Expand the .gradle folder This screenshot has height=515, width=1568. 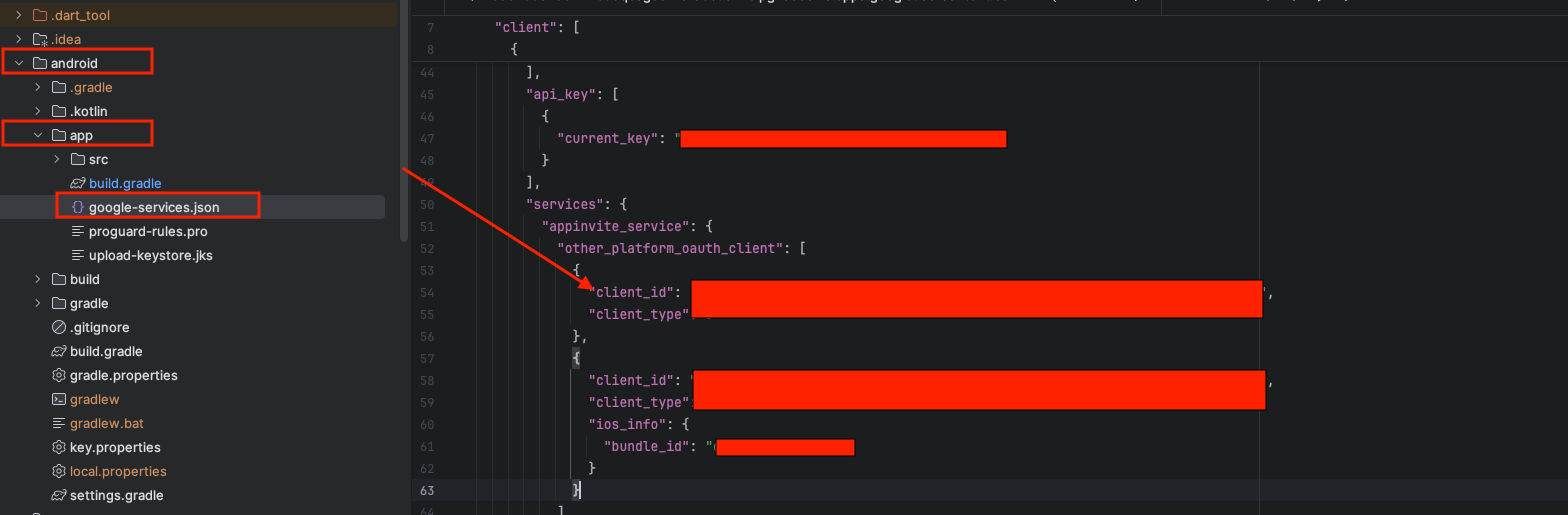(38, 87)
